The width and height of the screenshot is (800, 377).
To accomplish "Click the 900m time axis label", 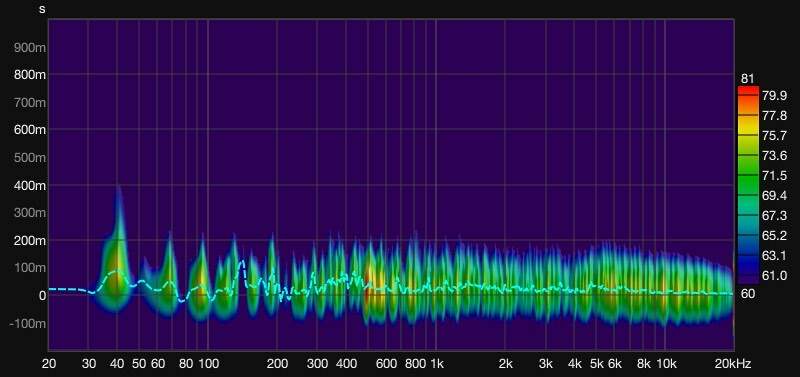I will point(30,47).
